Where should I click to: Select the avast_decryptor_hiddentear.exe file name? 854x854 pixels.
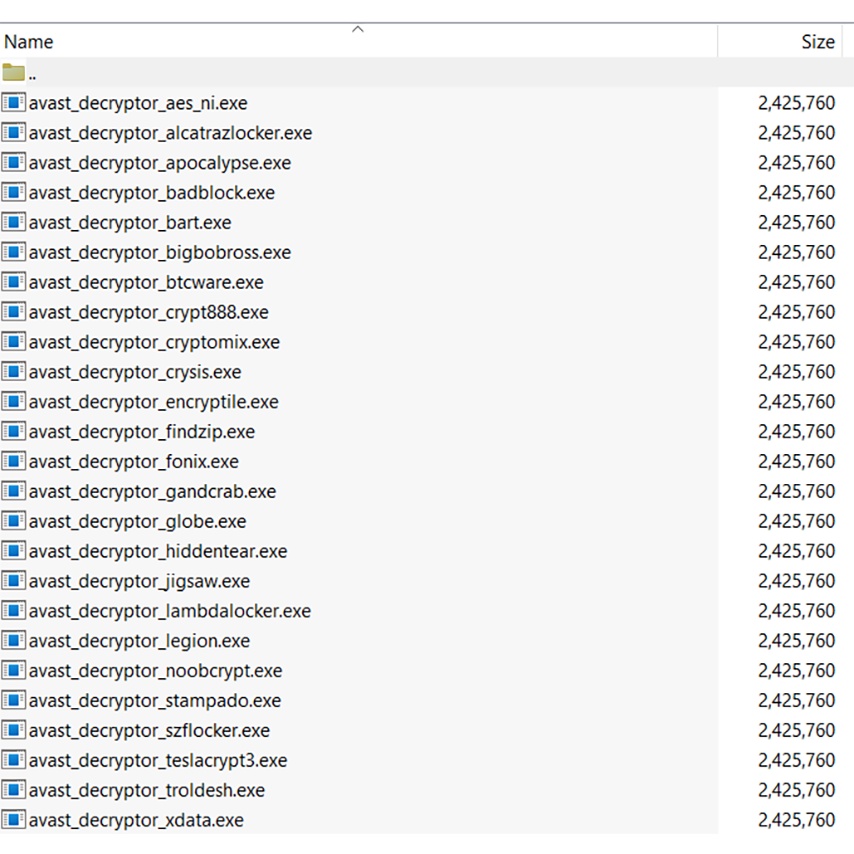point(158,551)
